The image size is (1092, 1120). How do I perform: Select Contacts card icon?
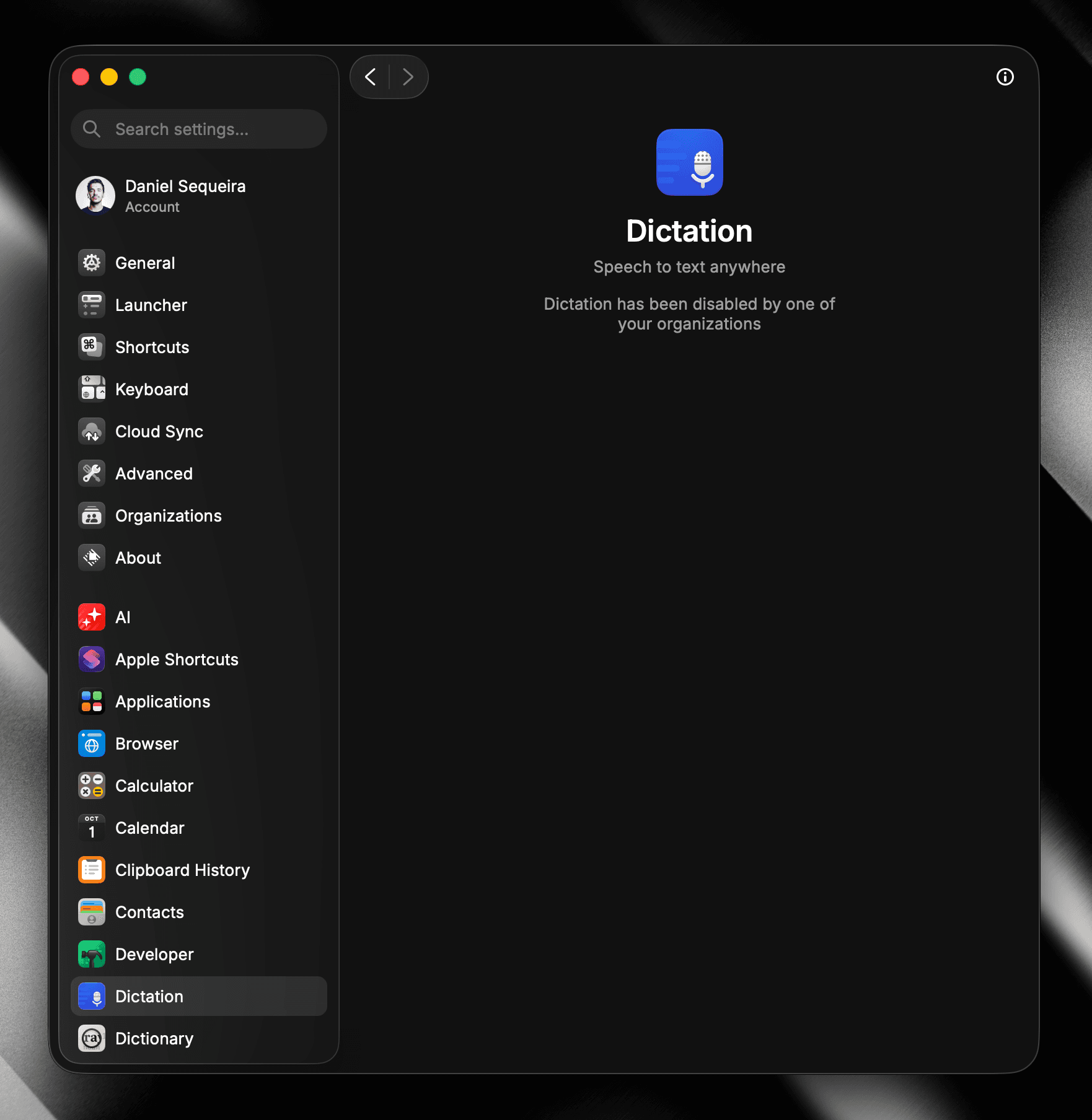(92, 912)
